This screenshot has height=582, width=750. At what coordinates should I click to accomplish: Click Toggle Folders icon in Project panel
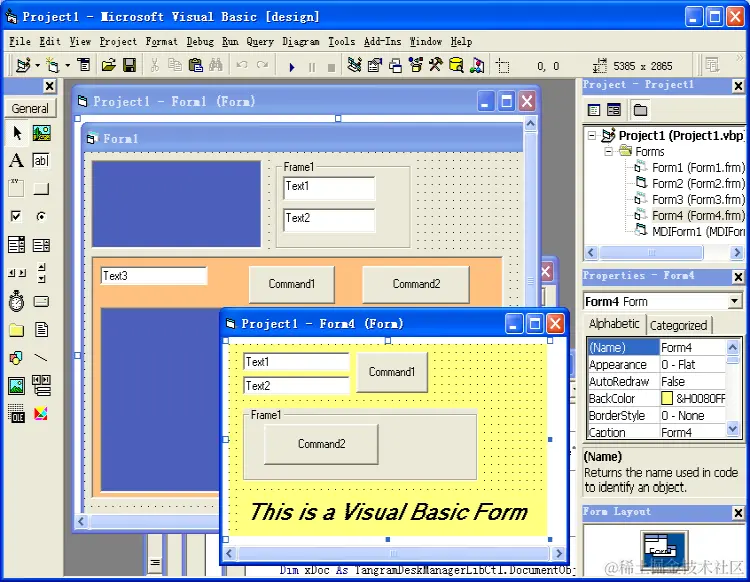pyautogui.click(x=640, y=110)
